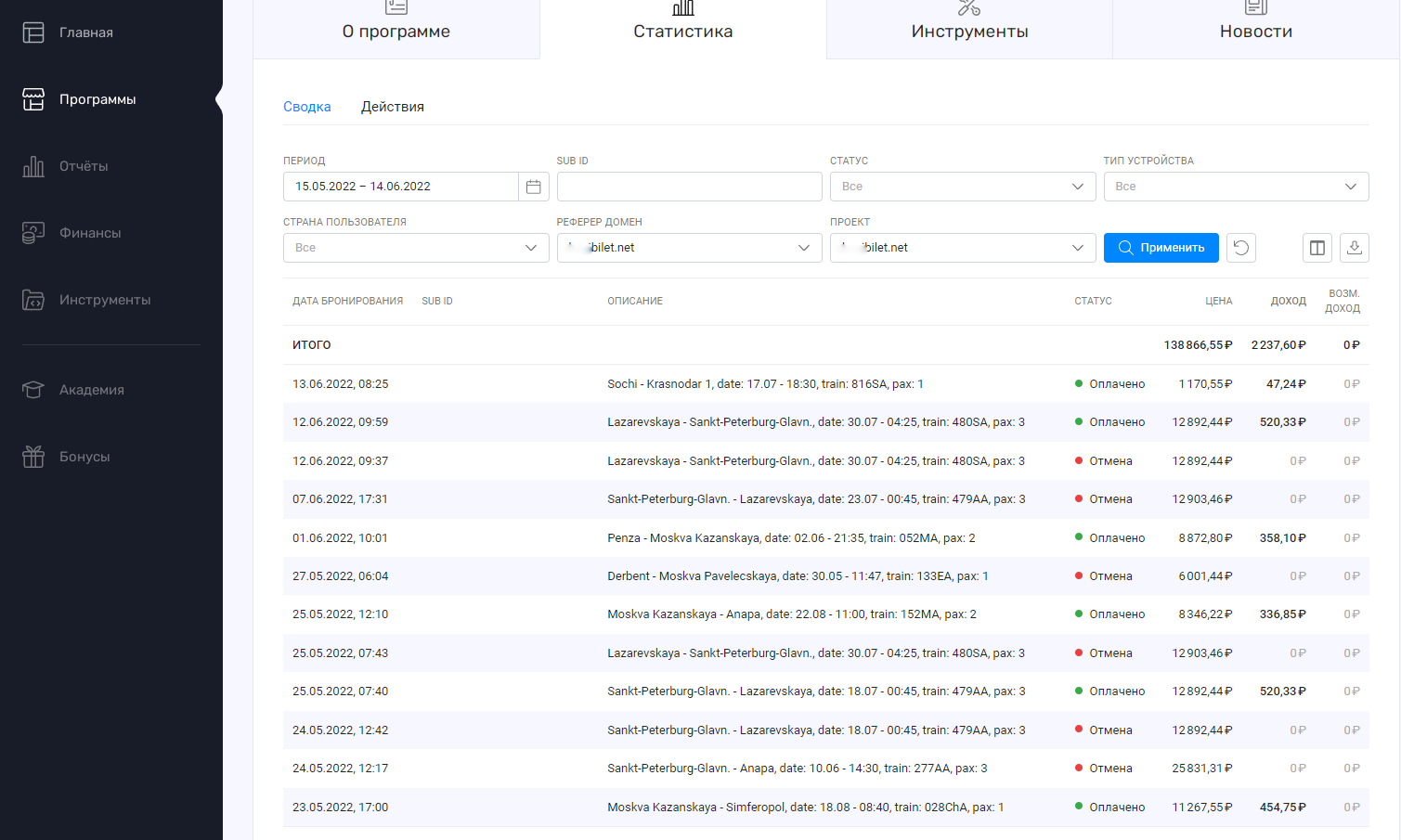This screenshot has height=840, width=1401.
Task: Open sidebar Инструменты section
Action: click(104, 300)
